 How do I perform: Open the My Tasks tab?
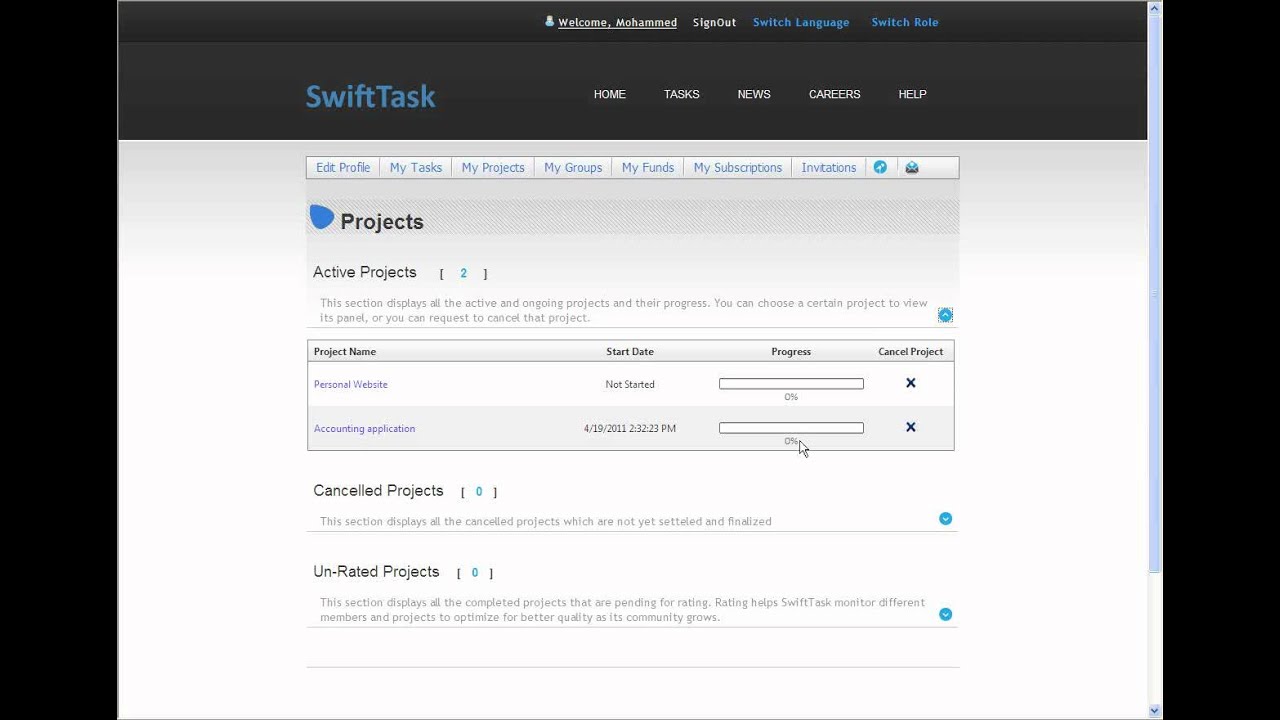point(415,168)
